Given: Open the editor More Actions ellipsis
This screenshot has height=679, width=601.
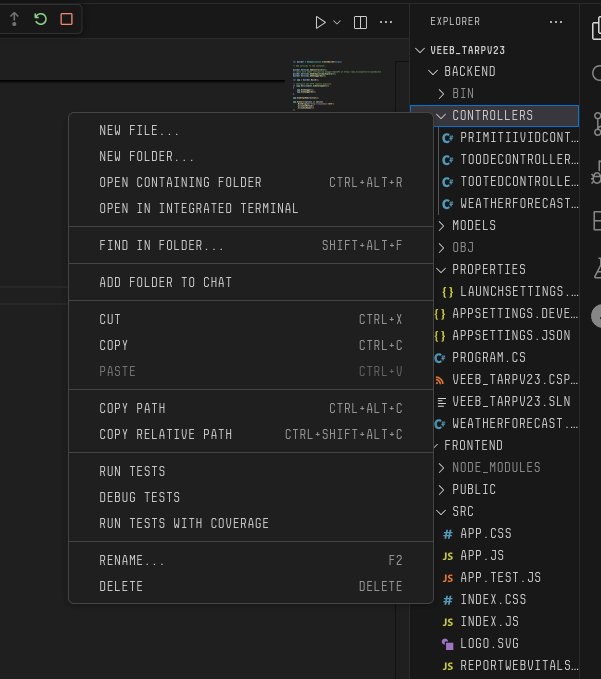Looking at the screenshot, I should pos(386,22).
